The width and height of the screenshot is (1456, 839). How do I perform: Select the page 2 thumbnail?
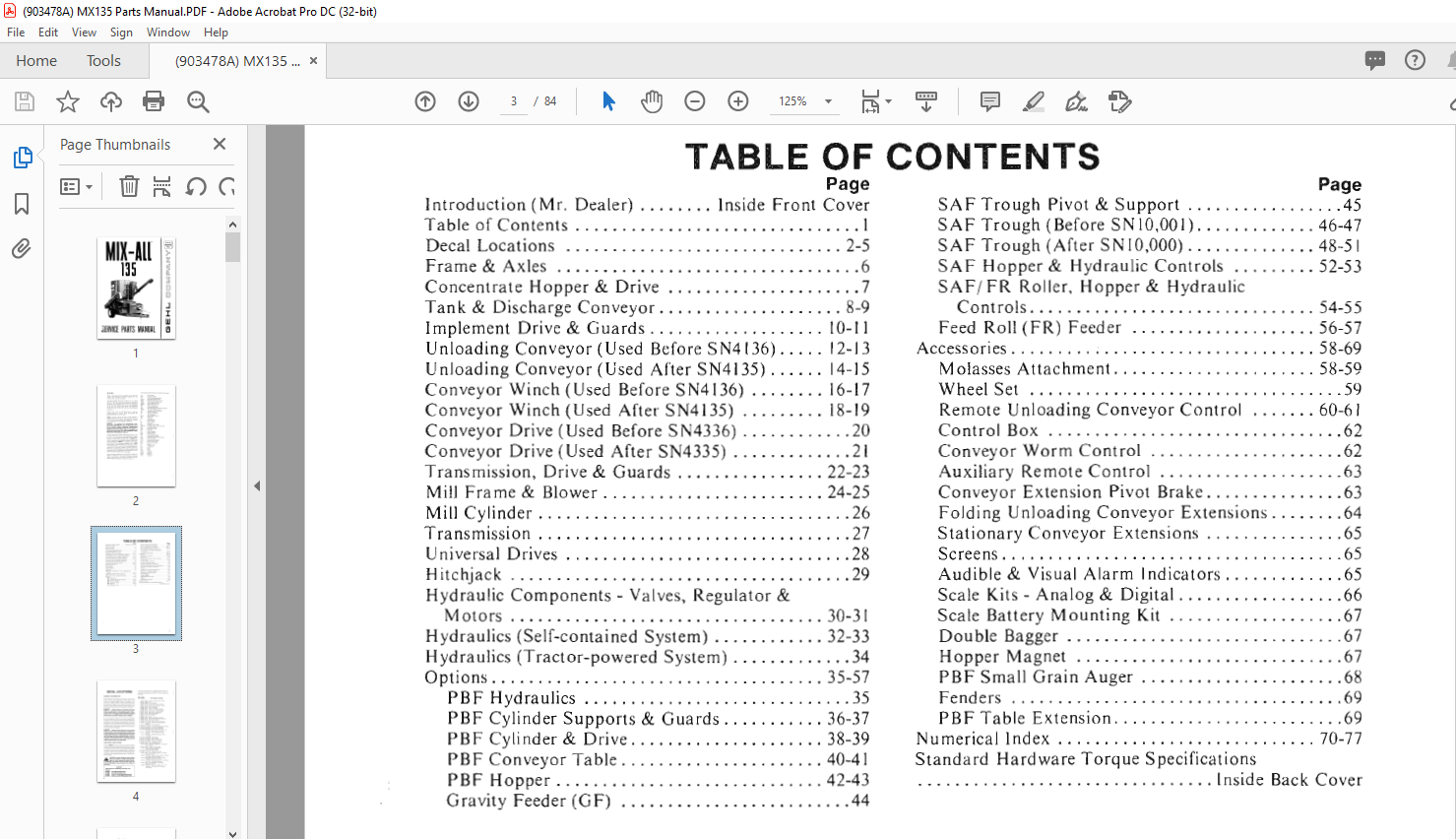tap(136, 435)
